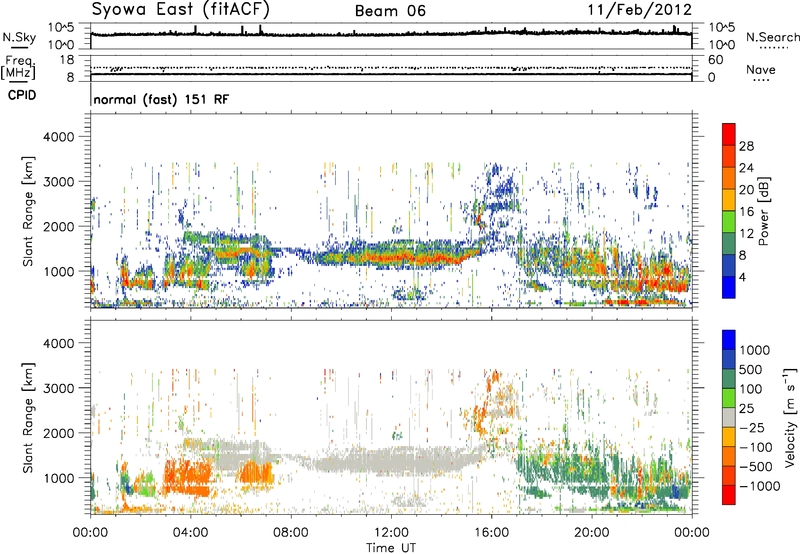Click the "-100" label on the velocity colorbar

756,447
